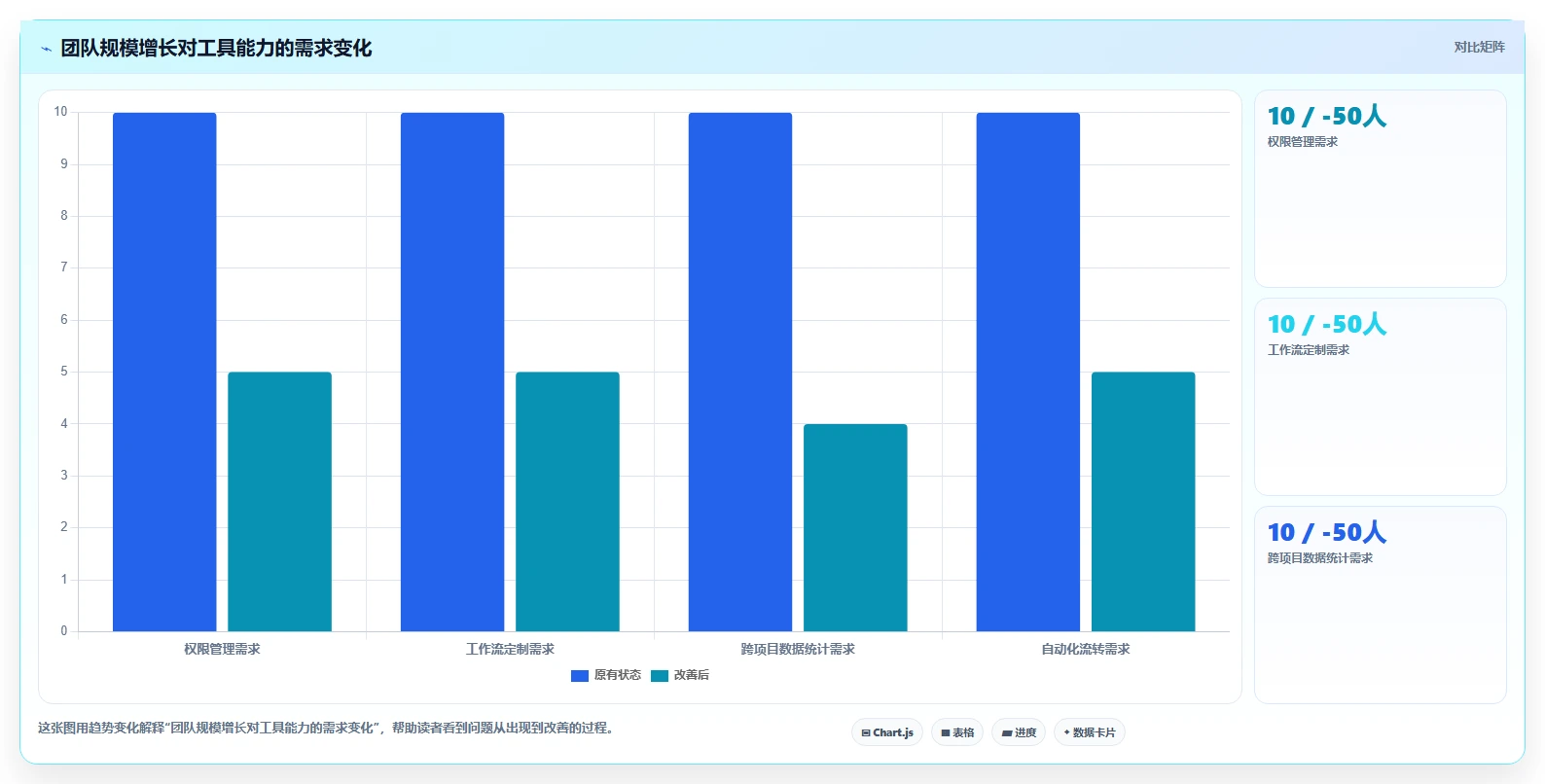Click the 权限管理需求 x-axis label
This screenshot has width=1545, height=784.
[x=222, y=649]
